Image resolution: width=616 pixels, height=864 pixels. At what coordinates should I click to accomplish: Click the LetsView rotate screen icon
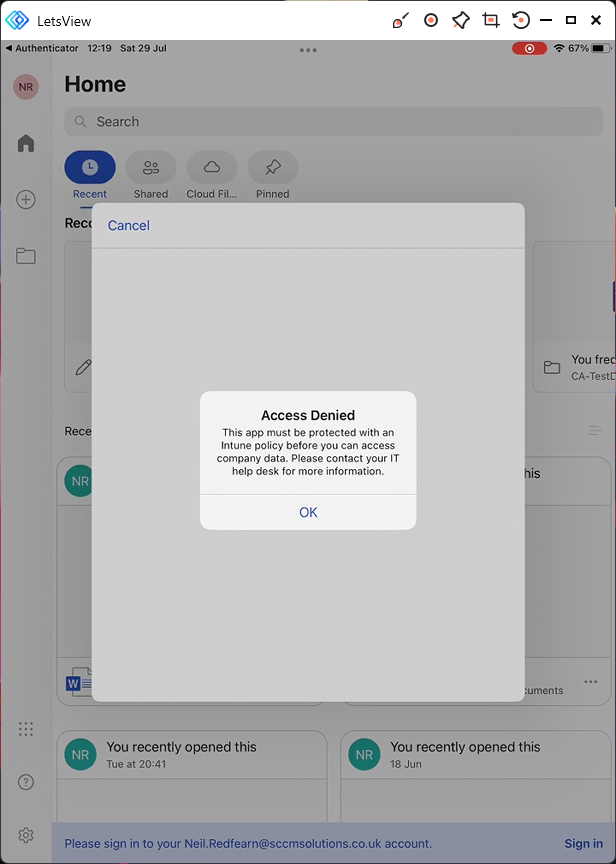(520, 20)
